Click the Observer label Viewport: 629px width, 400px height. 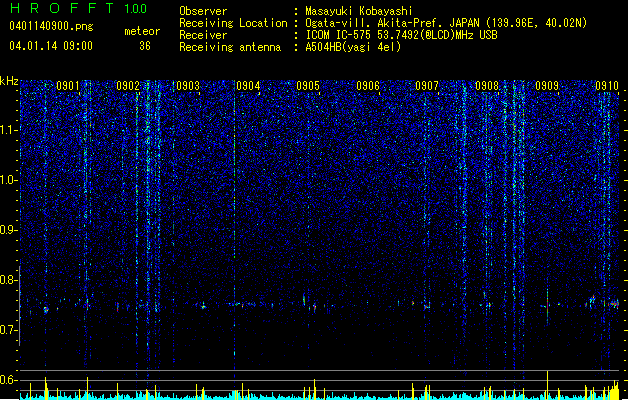click(x=203, y=11)
